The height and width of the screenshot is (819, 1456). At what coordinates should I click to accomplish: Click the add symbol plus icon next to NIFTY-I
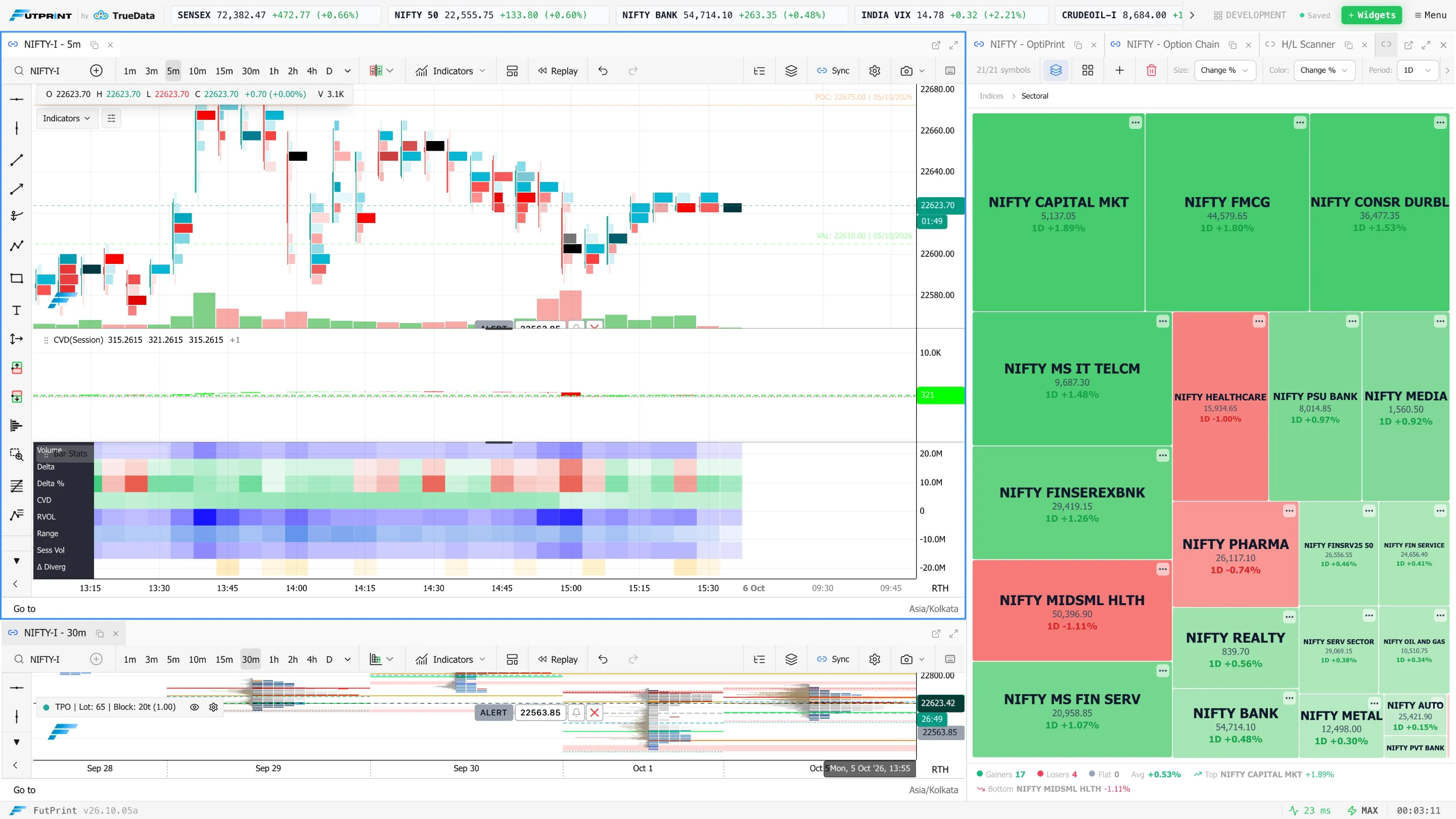[x=96, y=71]
